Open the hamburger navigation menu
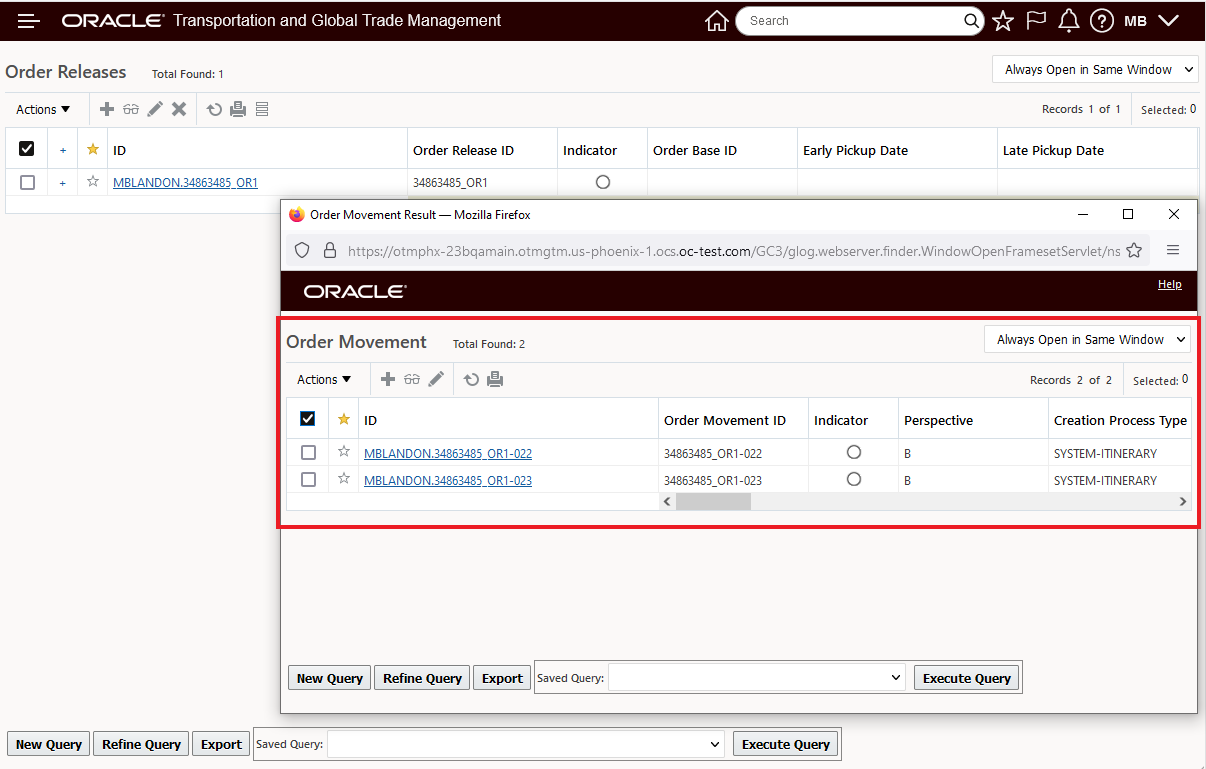Screen dimensions: 1206x769 [29, 21]
